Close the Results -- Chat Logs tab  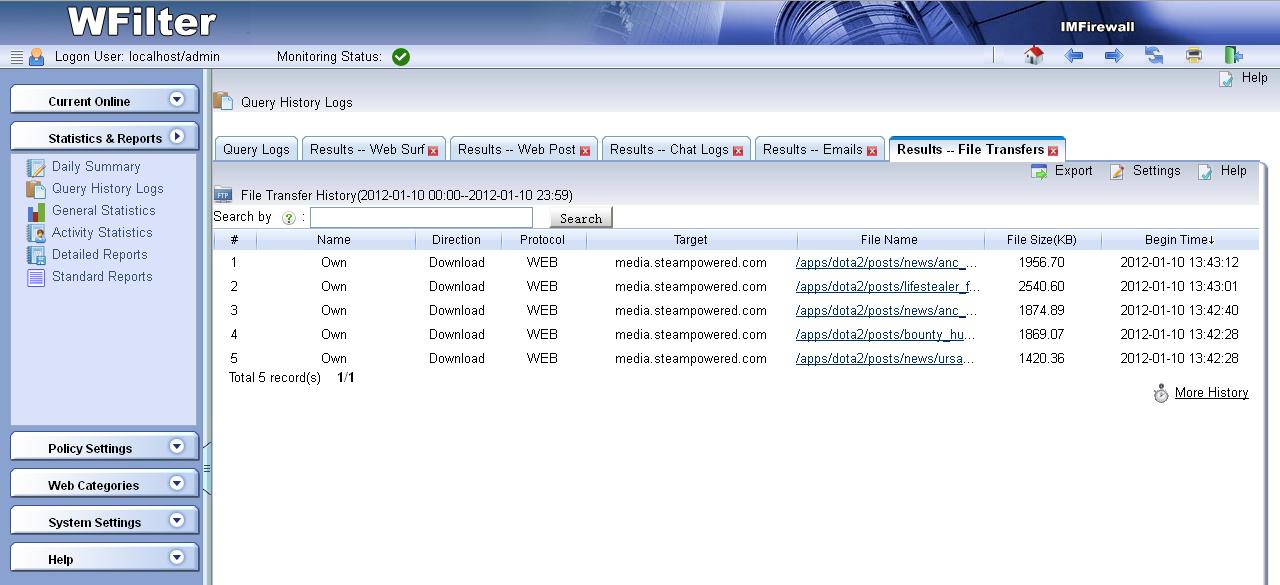(x=738, y=151)
